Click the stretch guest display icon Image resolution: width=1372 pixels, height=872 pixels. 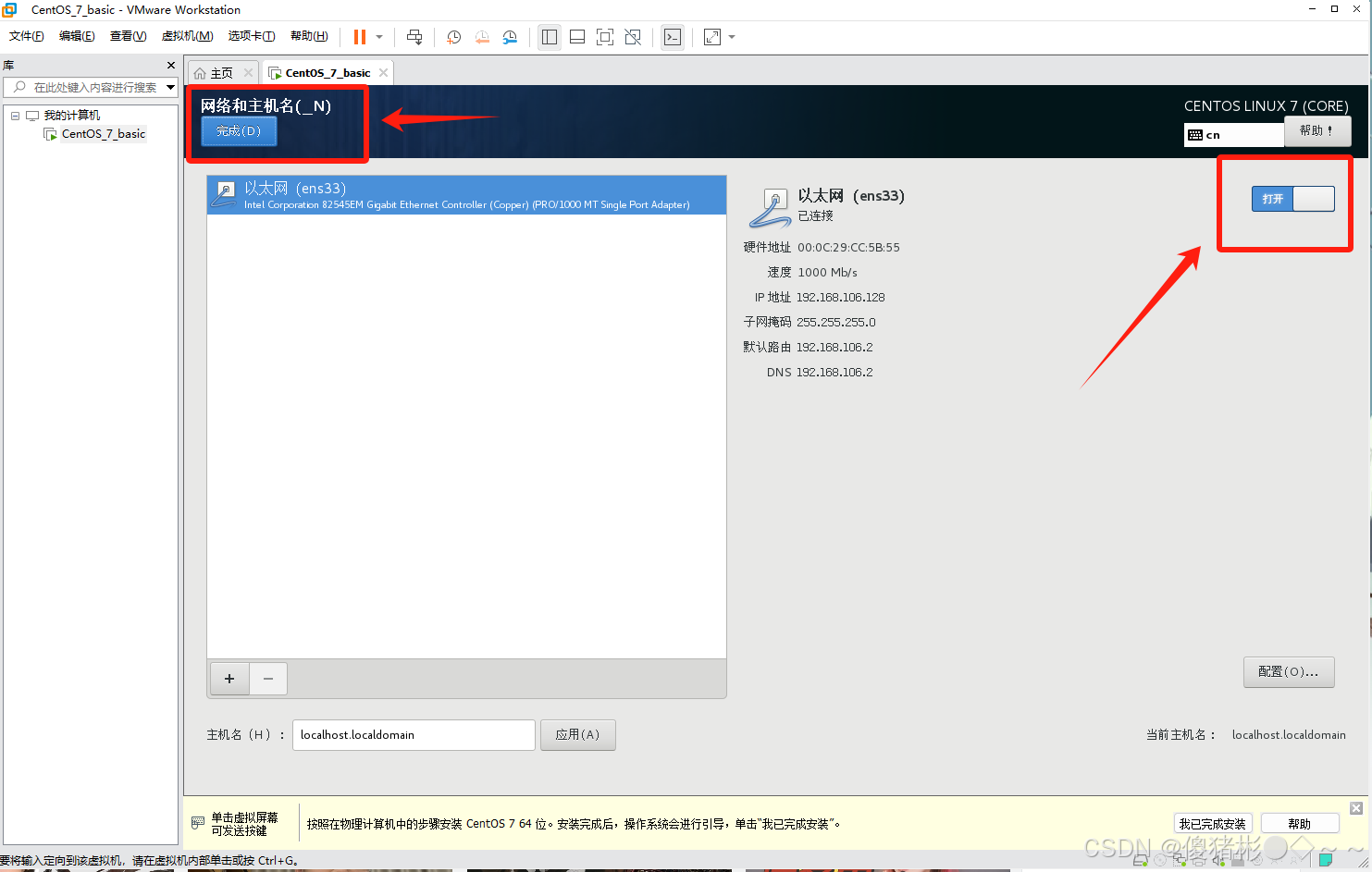coord(712,37)
